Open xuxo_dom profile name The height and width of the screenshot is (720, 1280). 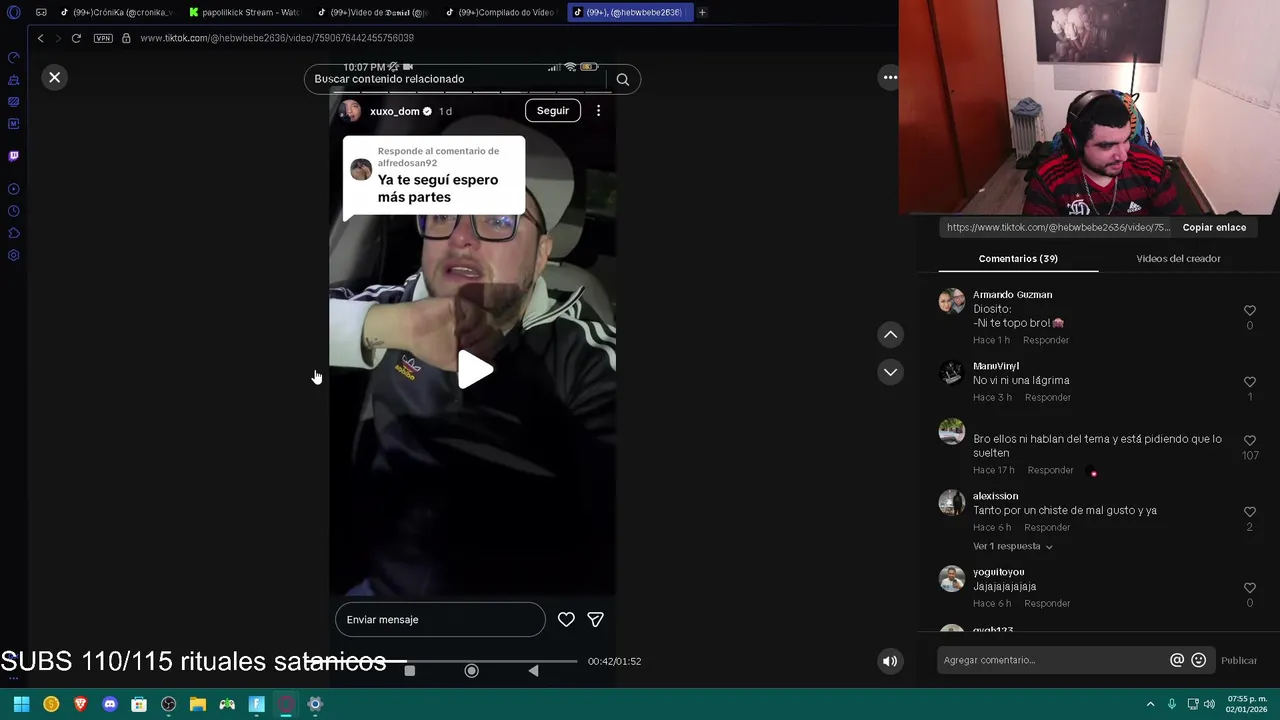[395, 111]
